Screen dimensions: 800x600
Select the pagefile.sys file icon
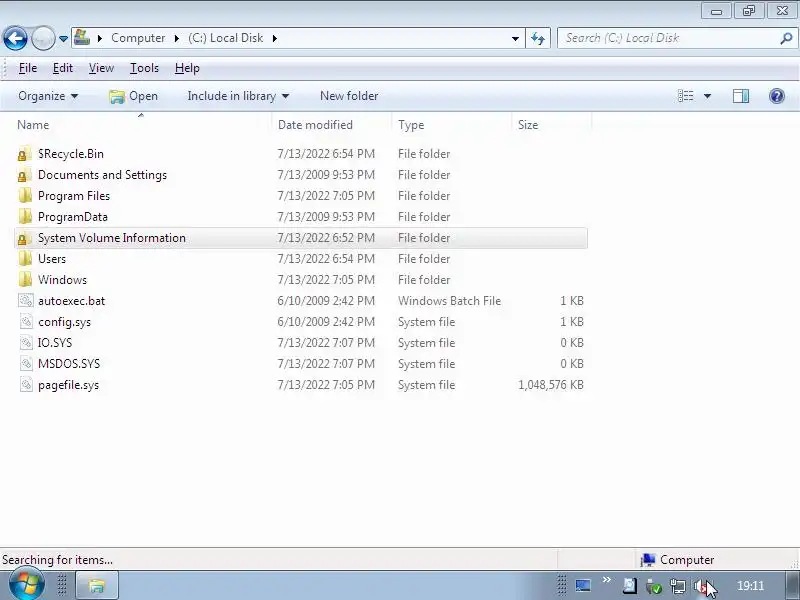pyautogui.click(x=26, y=385)
